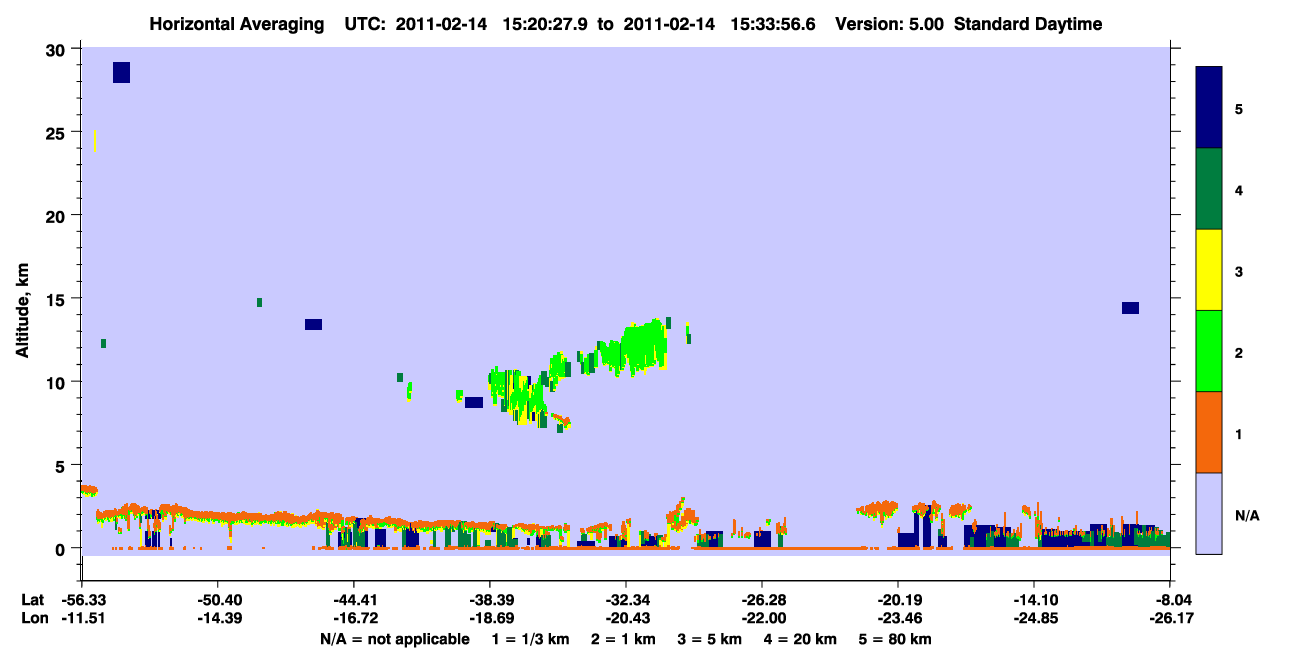Click the 'Lat' row label
Screen dimensions: 1300x667
pyautogui.click(x=32, y=600)
